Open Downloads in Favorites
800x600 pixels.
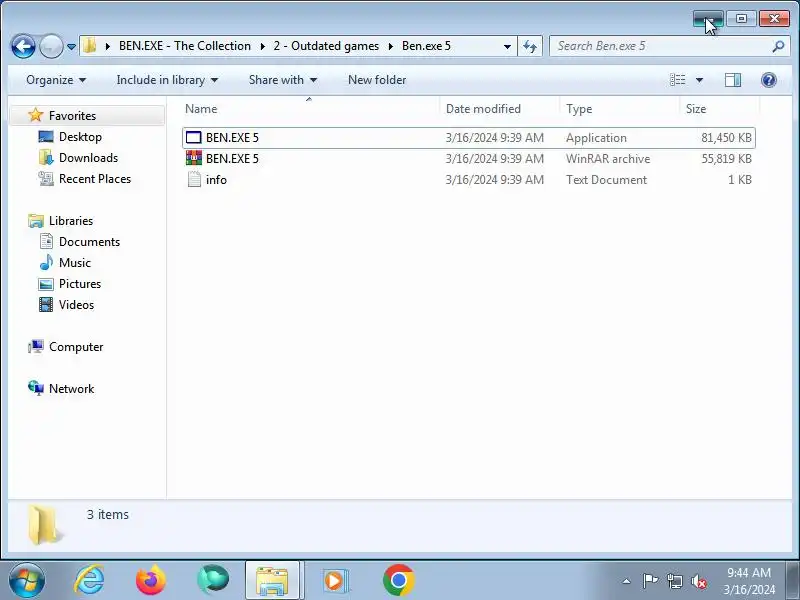click(x=88, y=158)
